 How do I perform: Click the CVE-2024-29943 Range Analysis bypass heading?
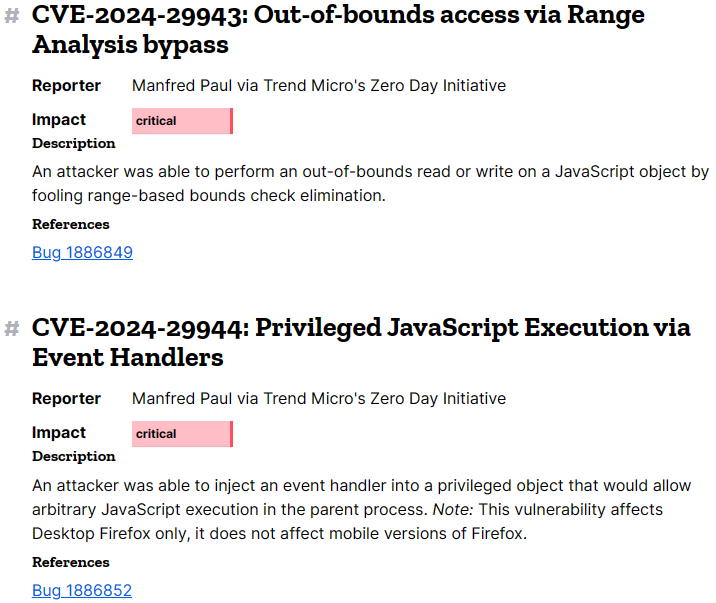pyautogui.click(x=338, y=30)
